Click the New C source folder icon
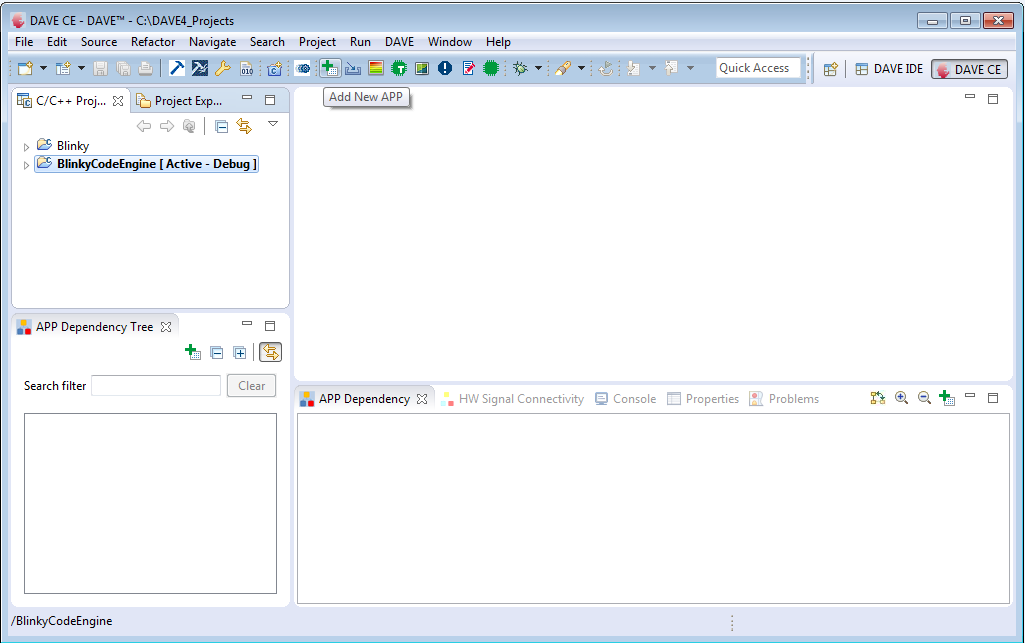Viewport: 1025px width, 644px height. pos(275,68)
